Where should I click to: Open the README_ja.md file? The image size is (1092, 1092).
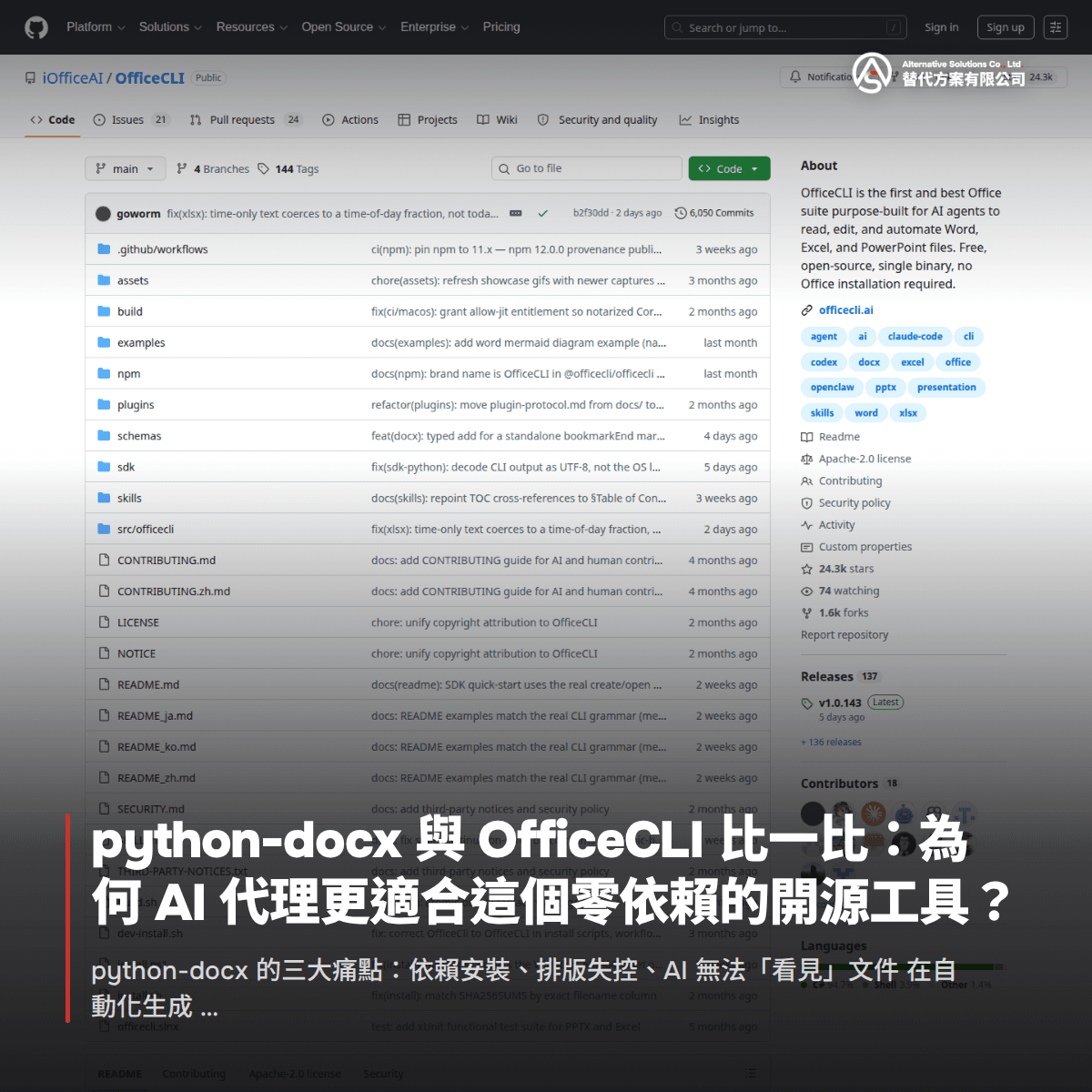click(155, 715)
